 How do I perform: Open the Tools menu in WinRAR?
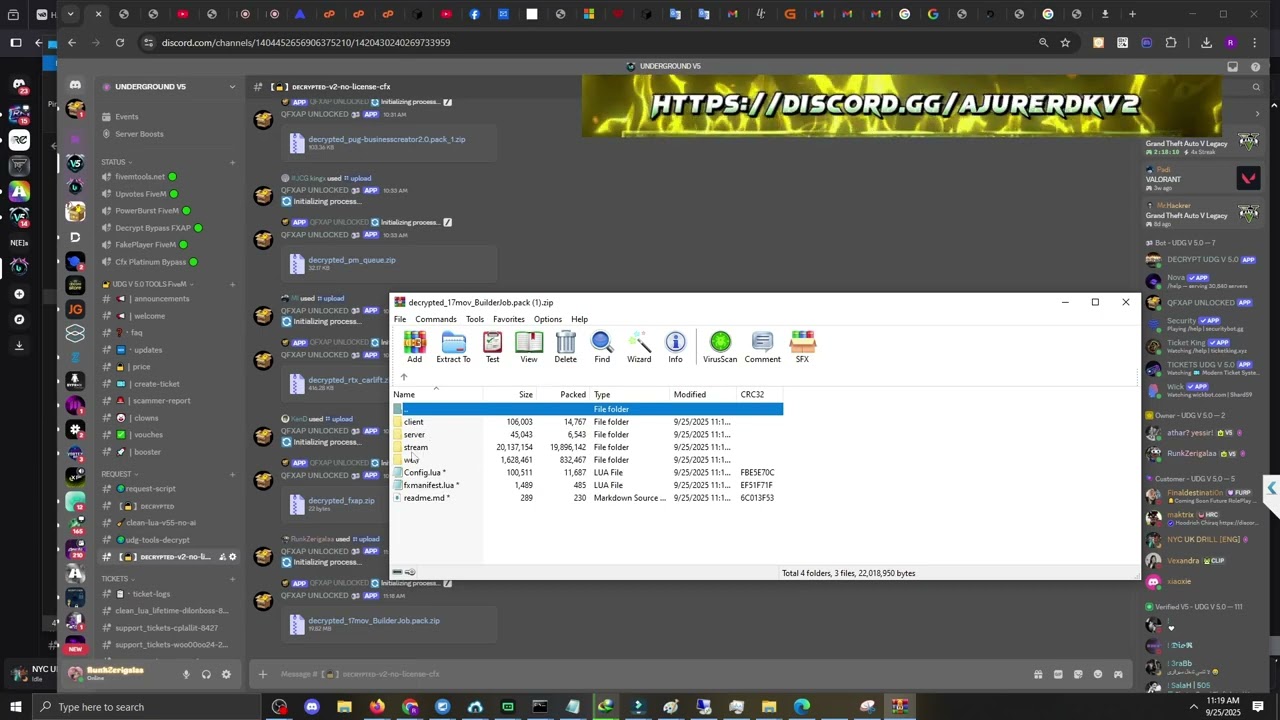[x=475, y=320]
